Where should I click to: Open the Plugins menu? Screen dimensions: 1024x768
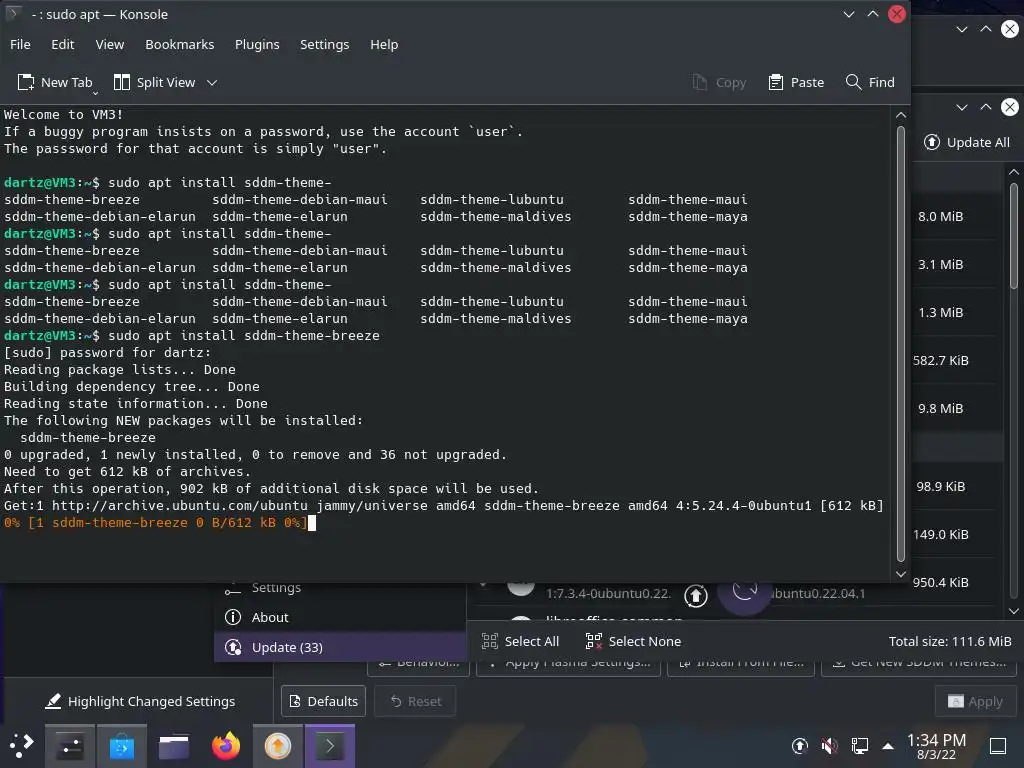(257, 44)
